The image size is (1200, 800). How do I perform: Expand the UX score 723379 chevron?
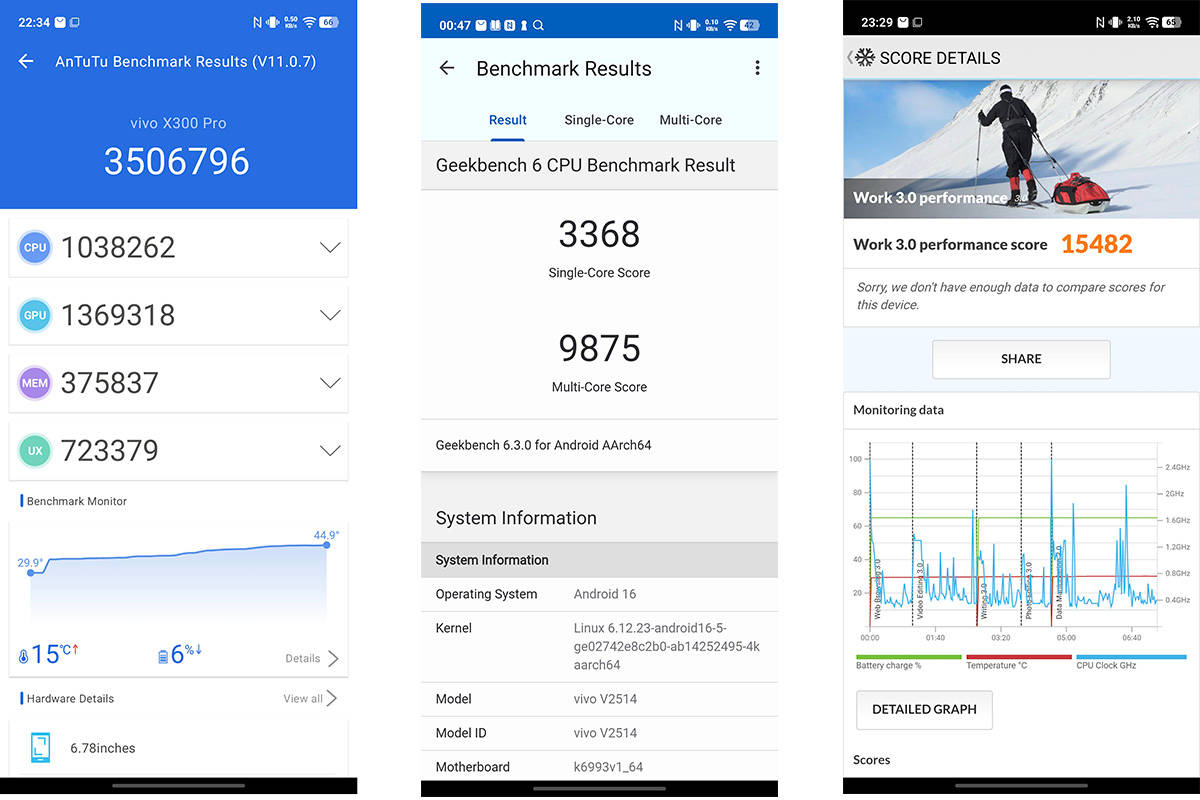[x=330, y=451]
